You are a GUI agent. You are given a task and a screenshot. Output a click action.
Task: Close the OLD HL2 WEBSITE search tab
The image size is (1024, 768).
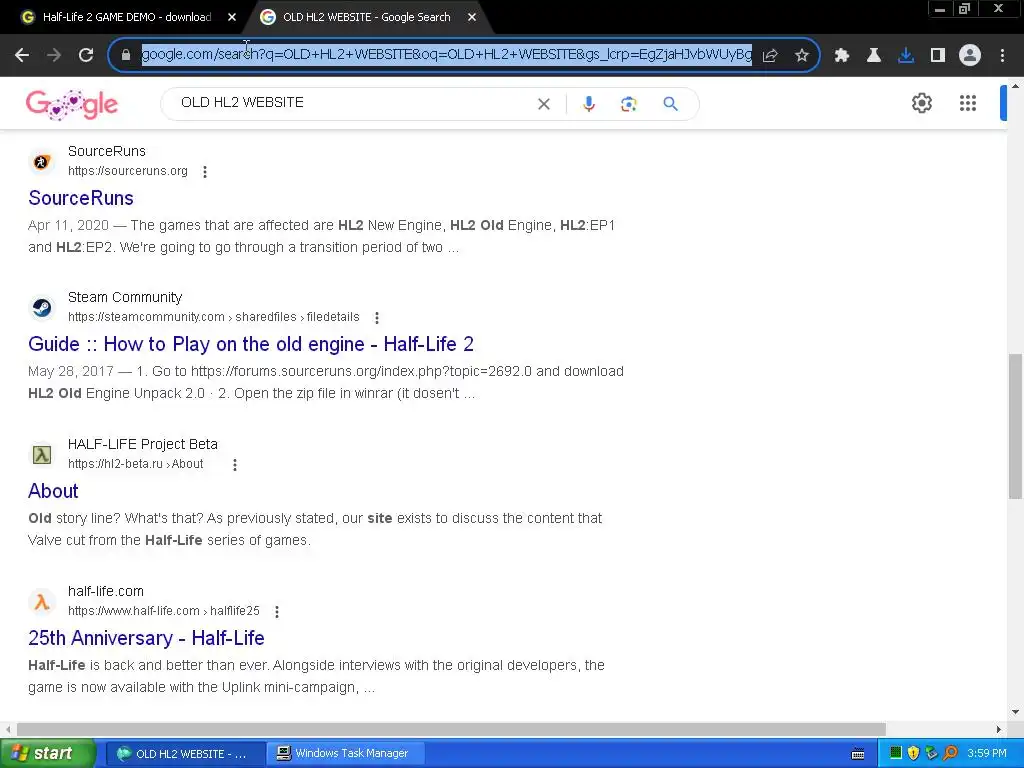click(x=472, y=18)
